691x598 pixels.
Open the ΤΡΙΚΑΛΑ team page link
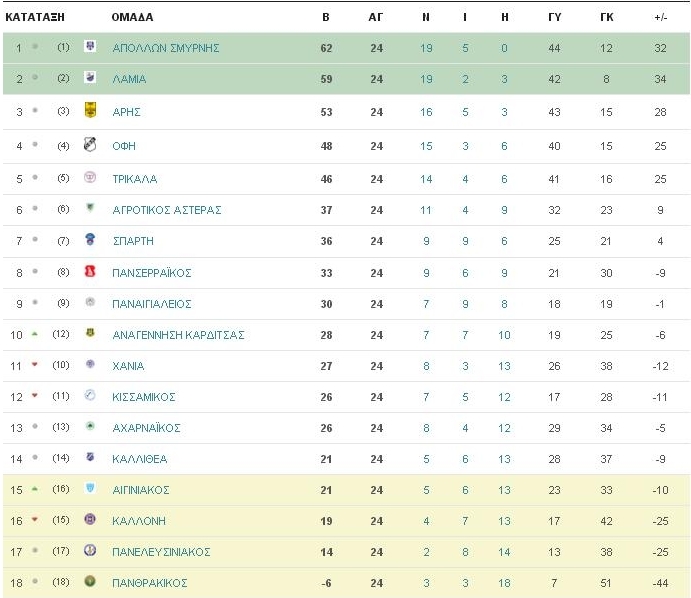134,179
